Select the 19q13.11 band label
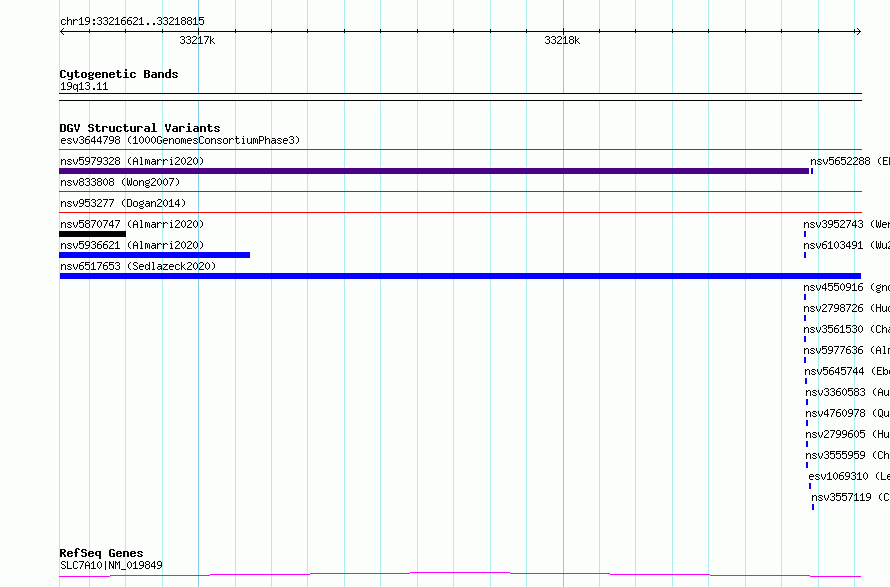 click(84, 86)
